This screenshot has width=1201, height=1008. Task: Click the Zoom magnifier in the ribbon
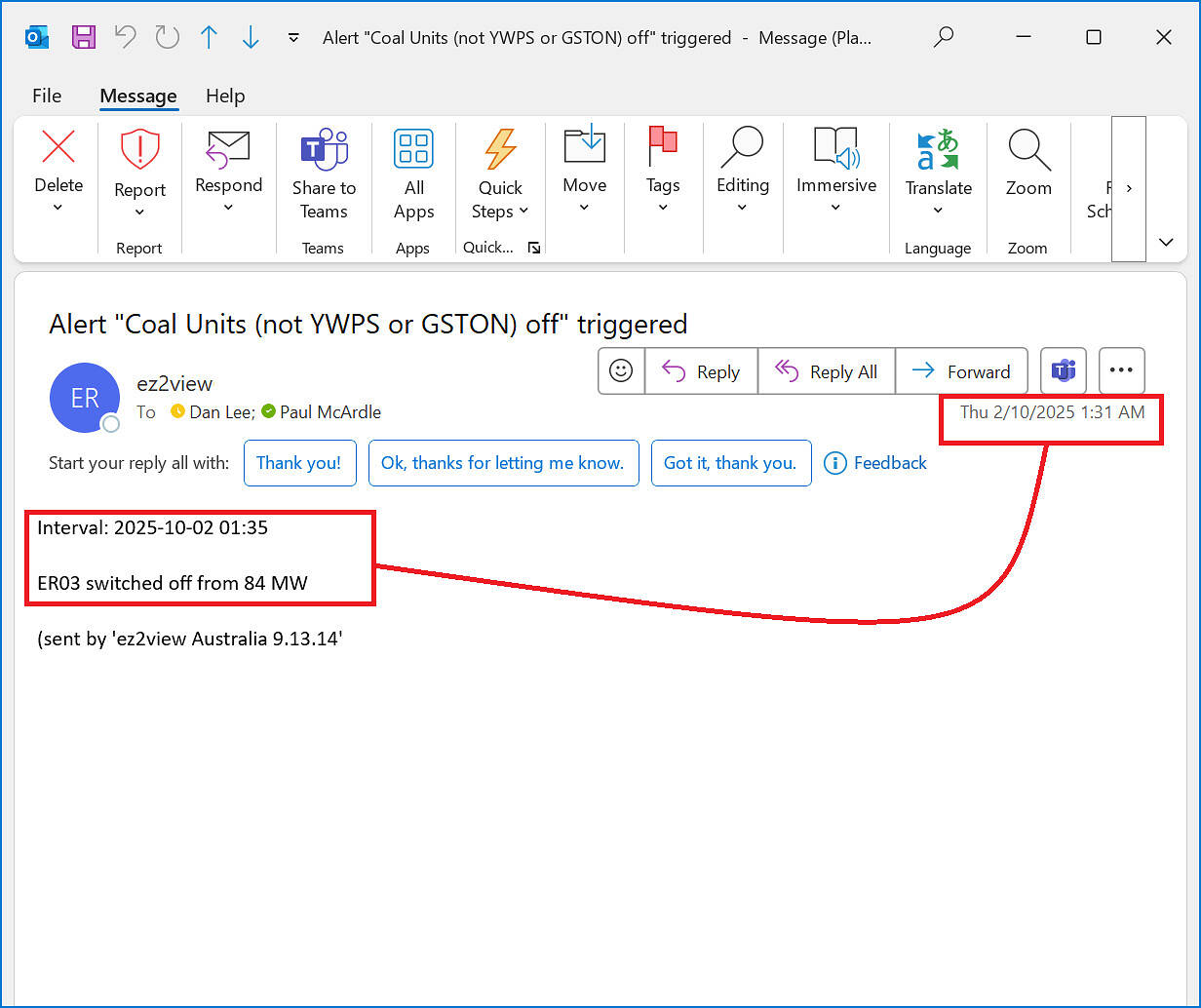[1028, 150]
